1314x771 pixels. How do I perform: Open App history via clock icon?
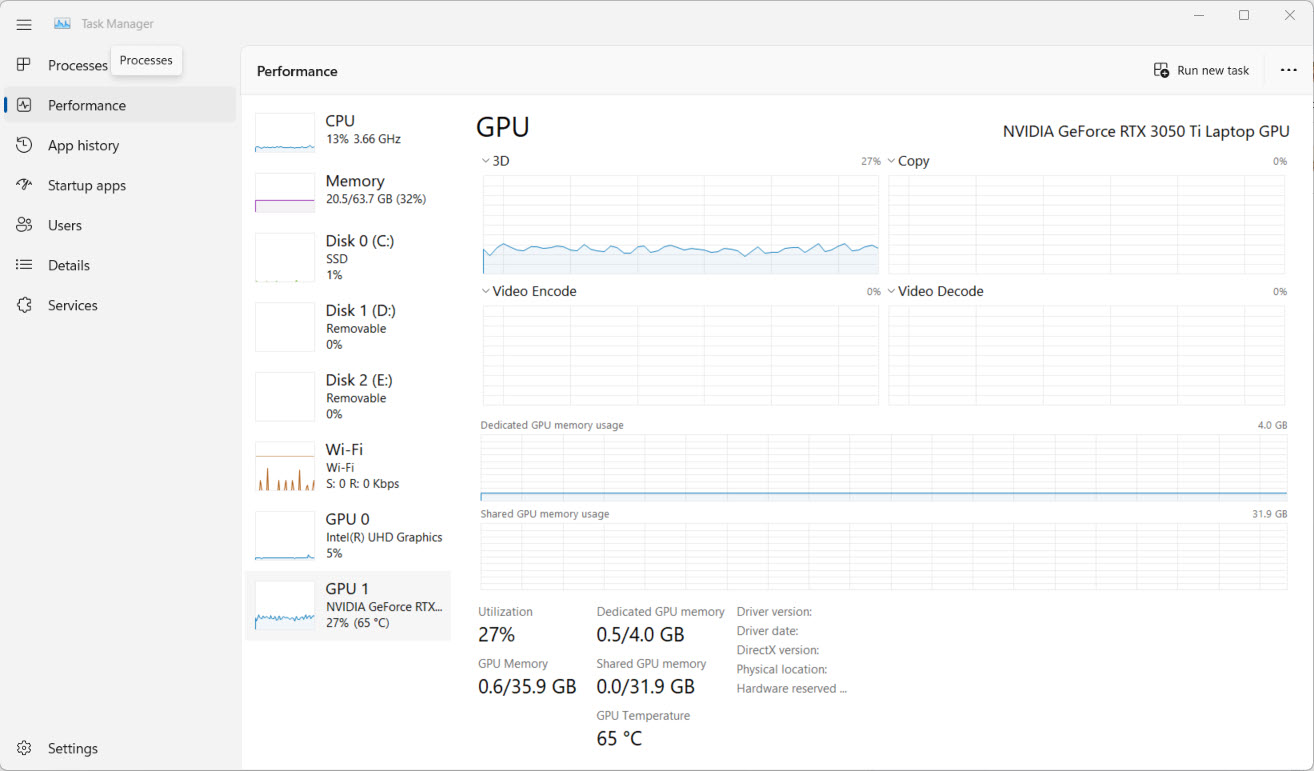[x=24, y=145]
